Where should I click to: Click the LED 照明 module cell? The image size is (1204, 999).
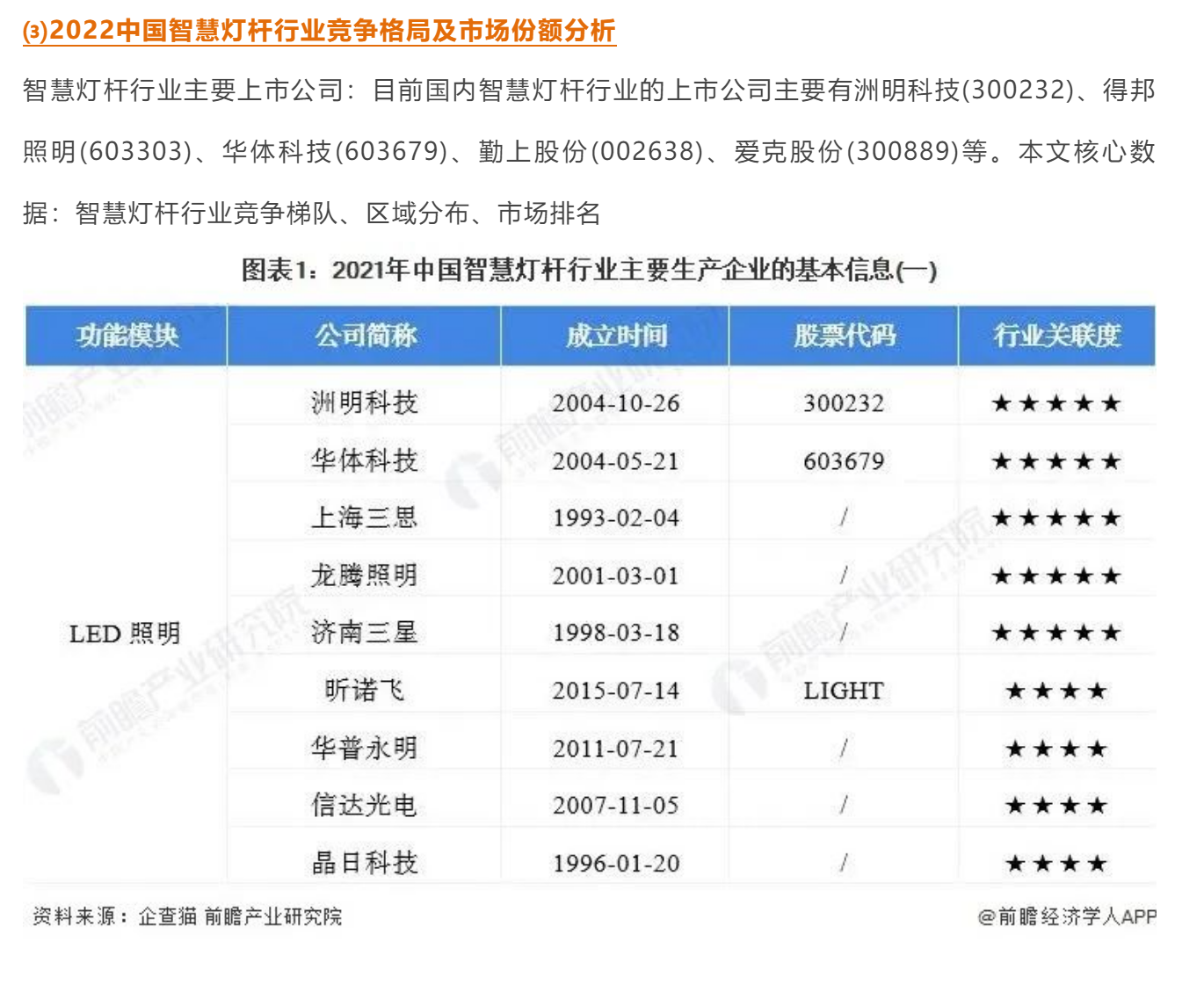click(125, 633)
